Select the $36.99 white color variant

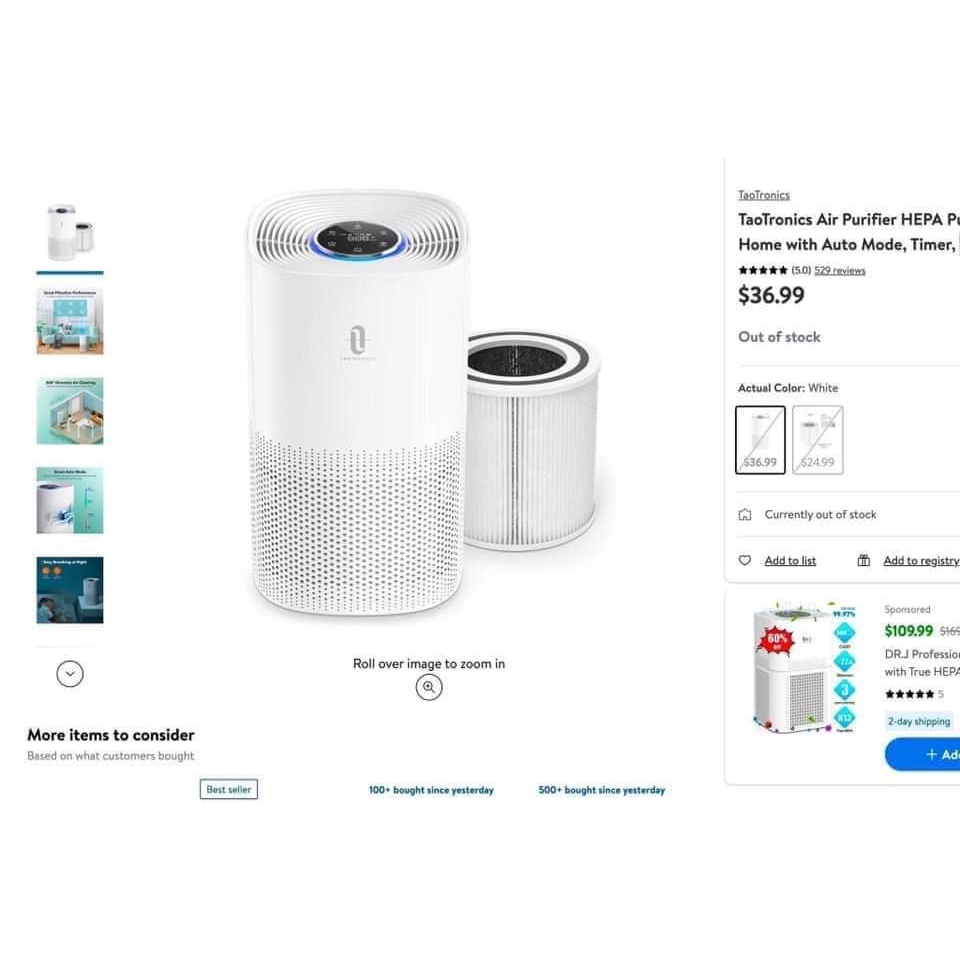point(760,440)
